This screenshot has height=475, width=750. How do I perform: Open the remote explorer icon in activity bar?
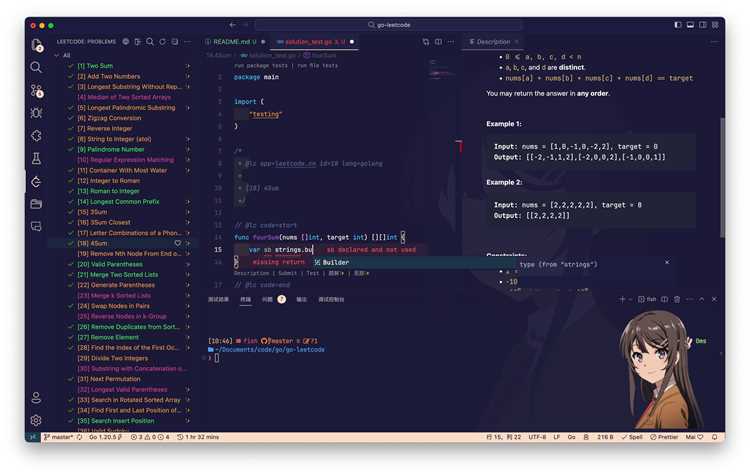(x=36, y=226)
